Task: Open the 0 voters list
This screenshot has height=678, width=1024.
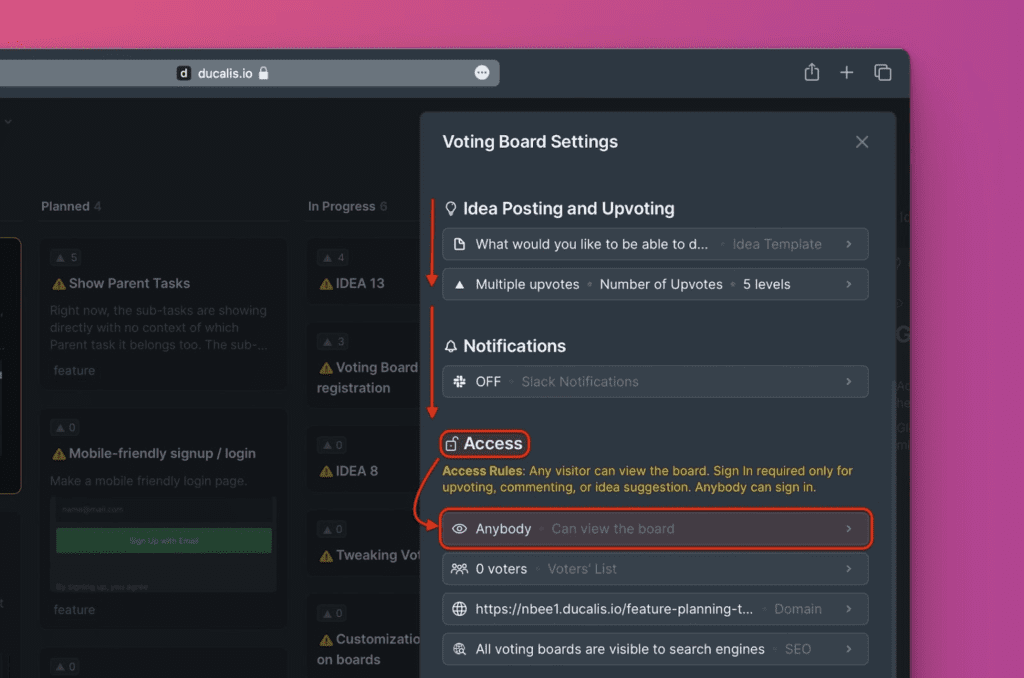Action: [655, 569]
